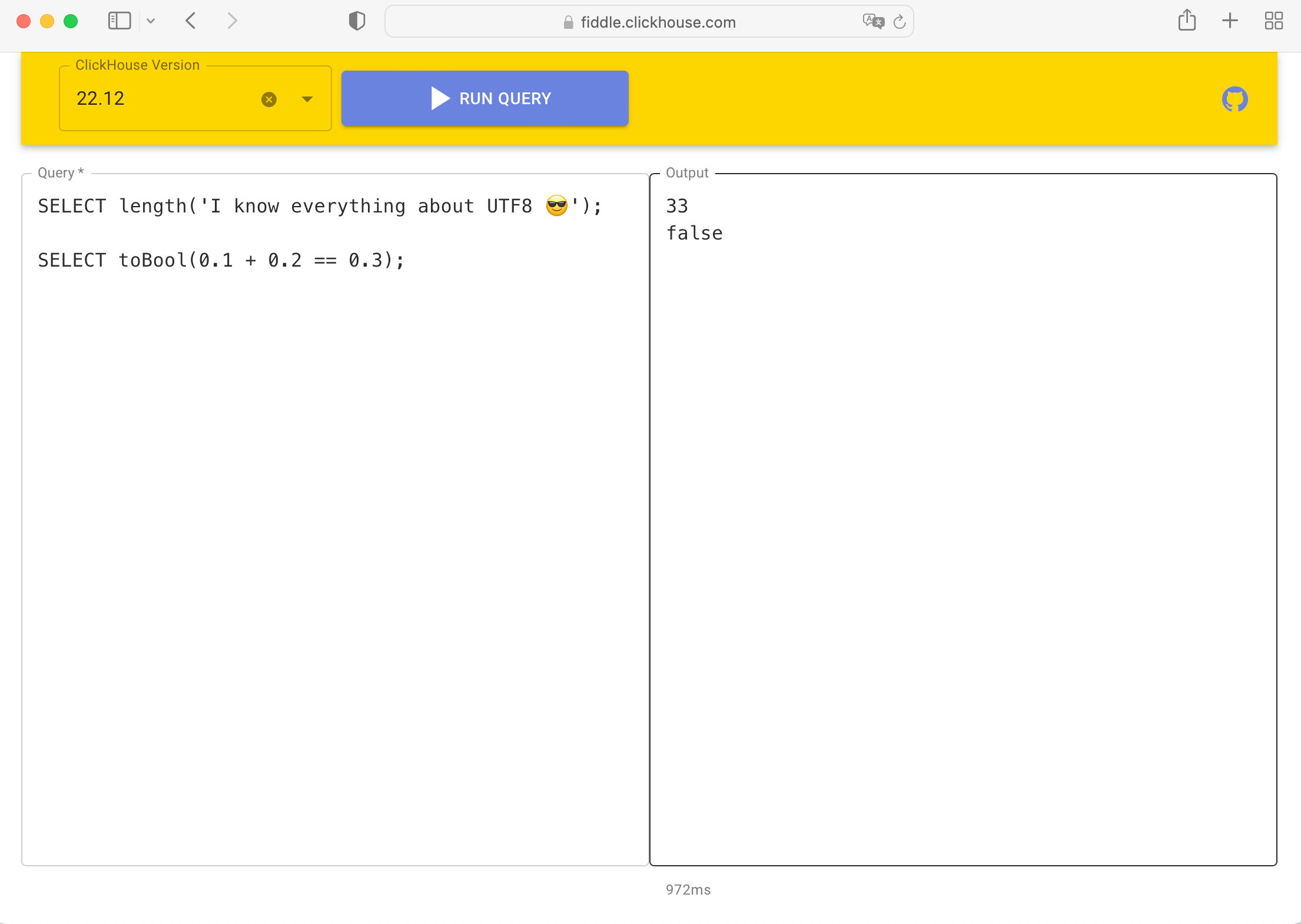Expand the sidebar tab group chevron
This screenshot has width=1301, height=924.
click(x=151, y=21)
